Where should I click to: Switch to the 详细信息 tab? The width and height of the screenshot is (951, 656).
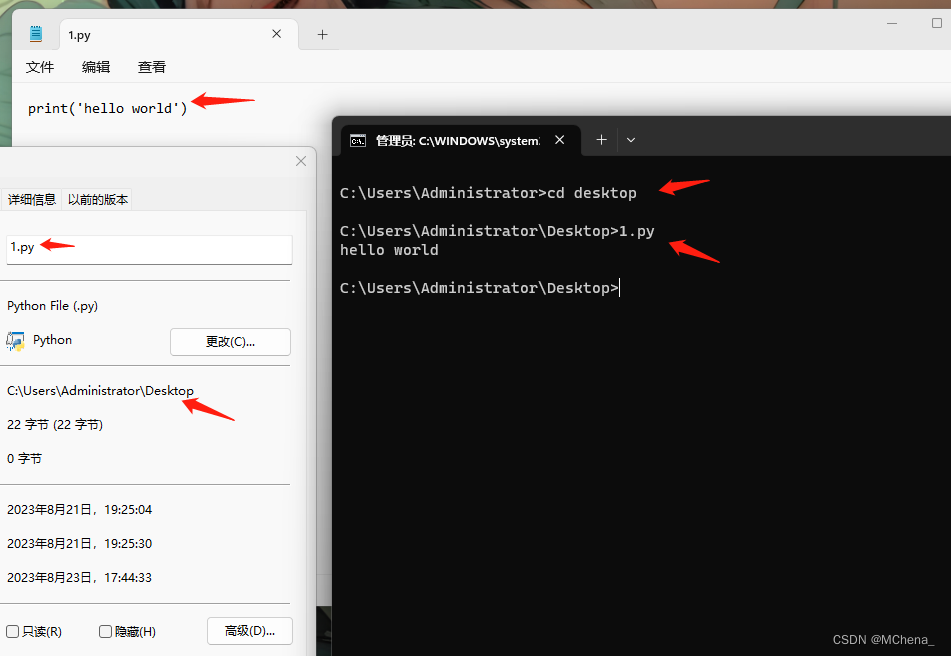click(x=32, y=199)
